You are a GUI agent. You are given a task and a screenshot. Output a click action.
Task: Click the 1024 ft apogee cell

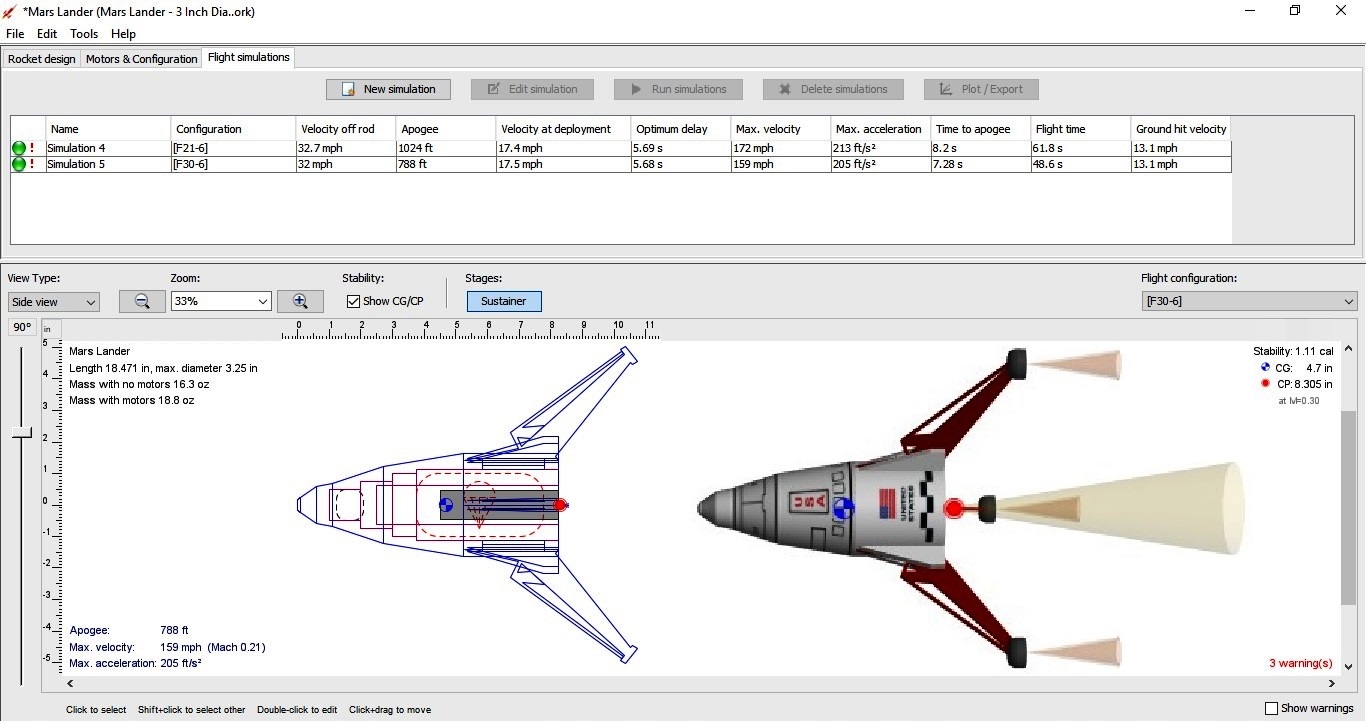click(x=446, y=148)
